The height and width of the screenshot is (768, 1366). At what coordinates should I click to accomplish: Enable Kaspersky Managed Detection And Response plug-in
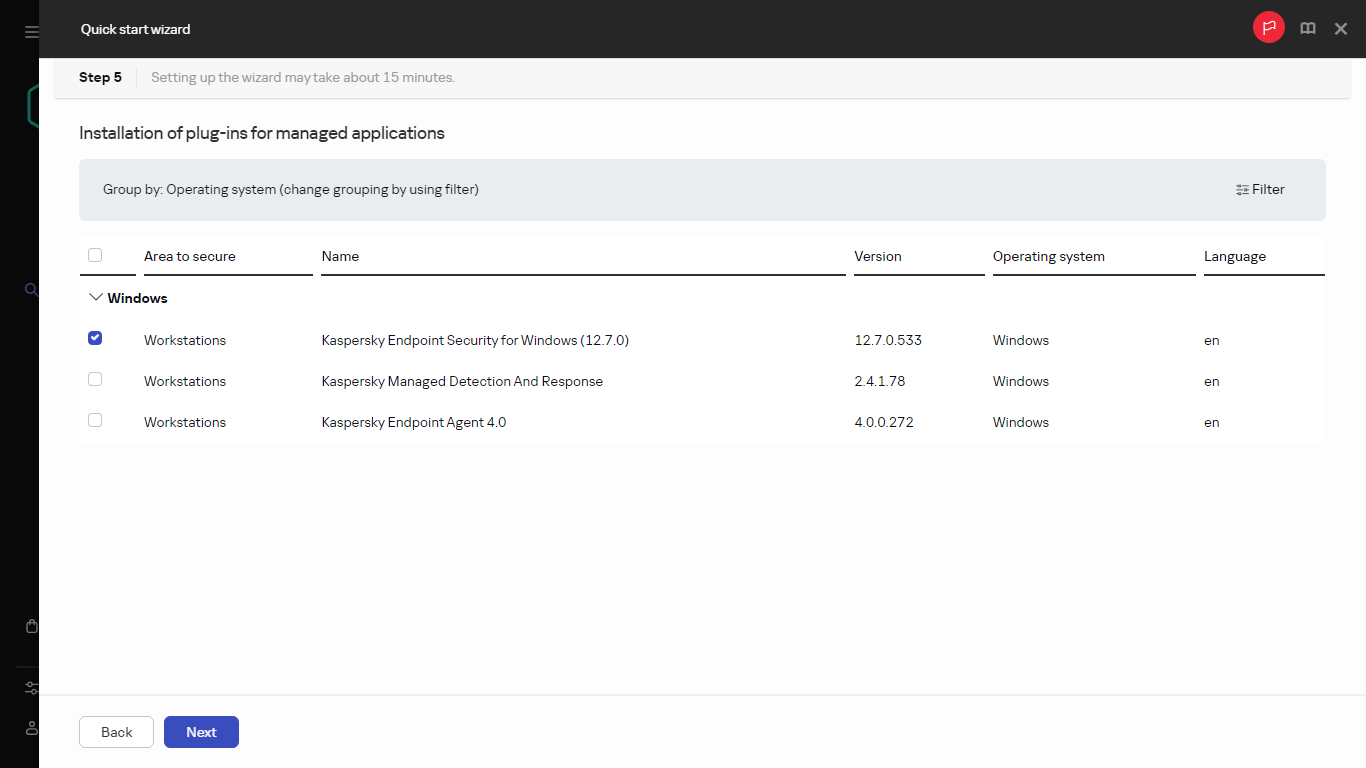click(x=94, y=379)
